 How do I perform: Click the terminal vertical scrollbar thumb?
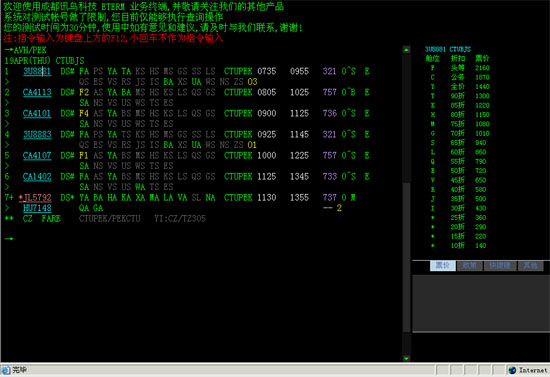tap(406, 257)
